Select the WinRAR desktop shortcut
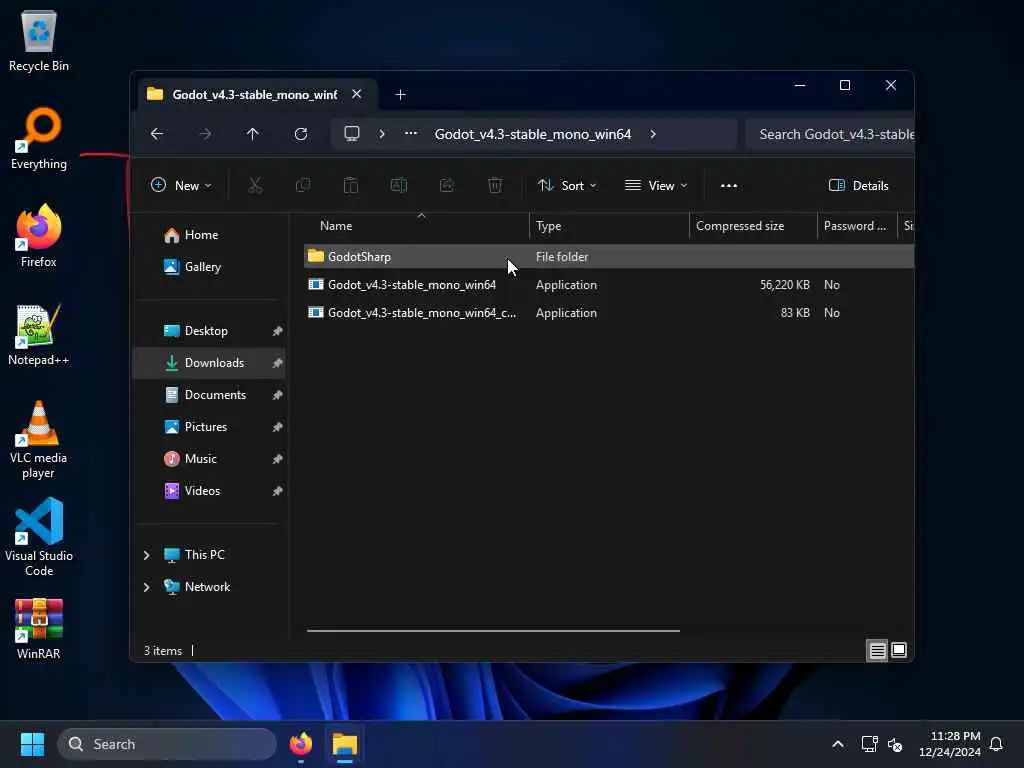 coord(39,630)
